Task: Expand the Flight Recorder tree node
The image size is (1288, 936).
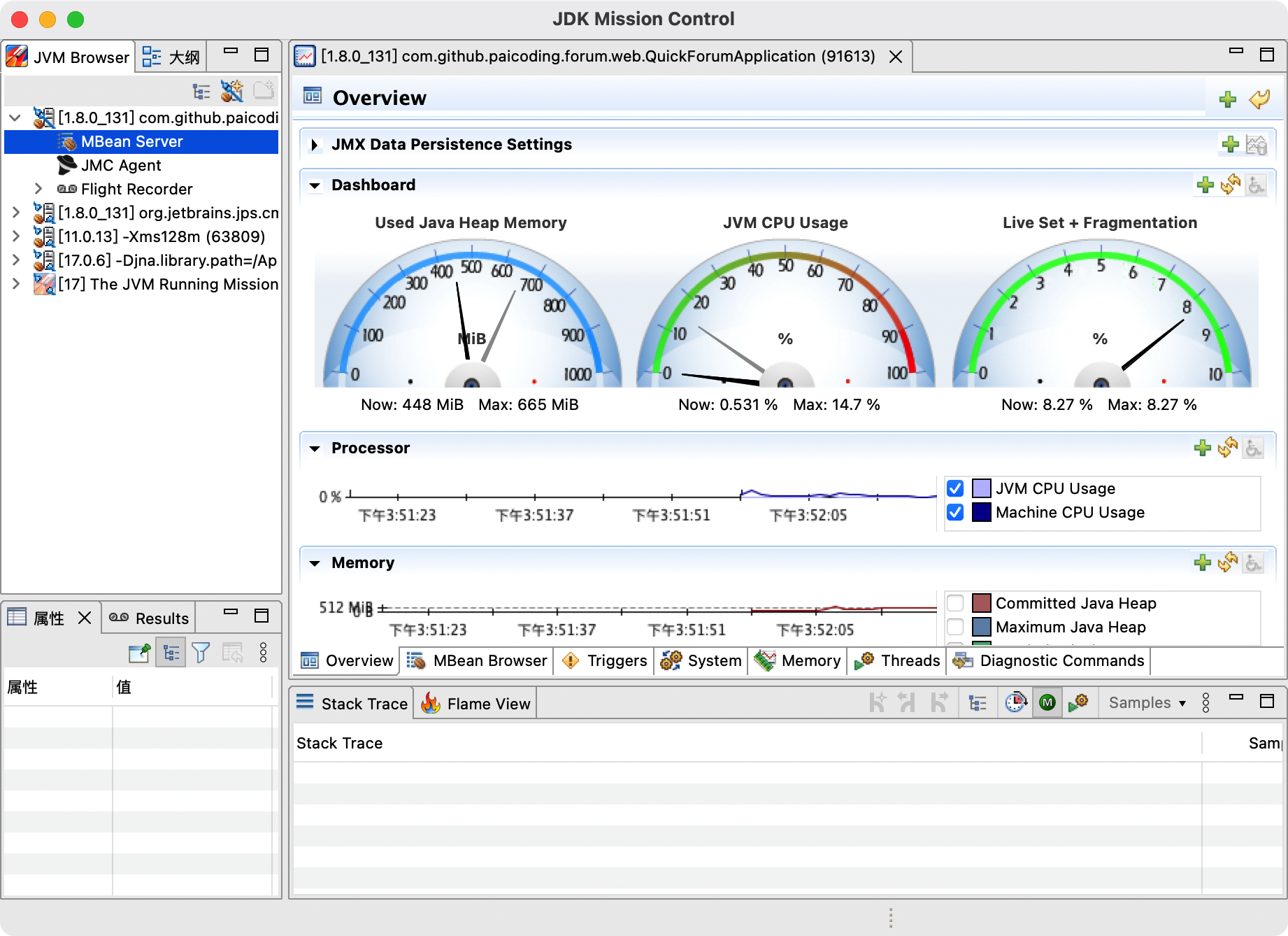Action: point(39,189)
